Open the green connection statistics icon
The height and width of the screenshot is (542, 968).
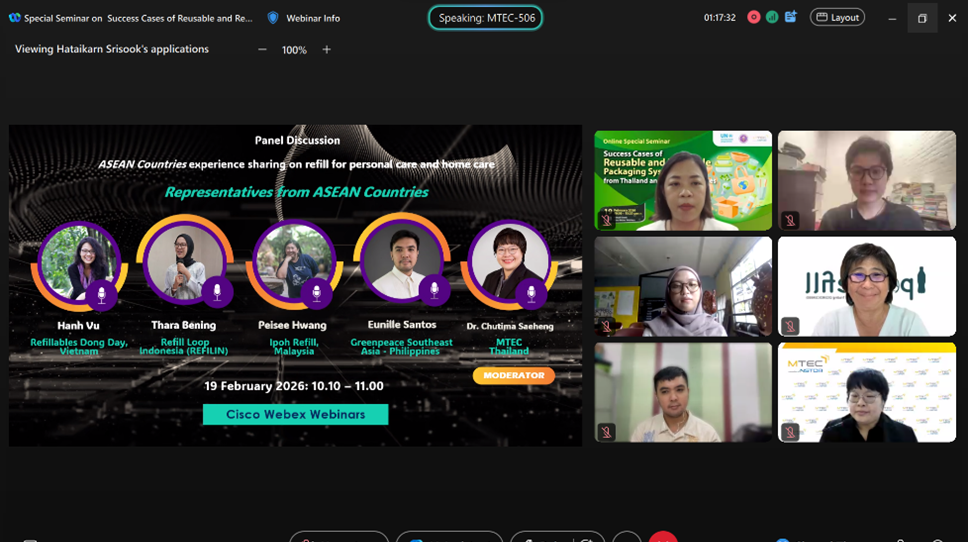[771, 17]
